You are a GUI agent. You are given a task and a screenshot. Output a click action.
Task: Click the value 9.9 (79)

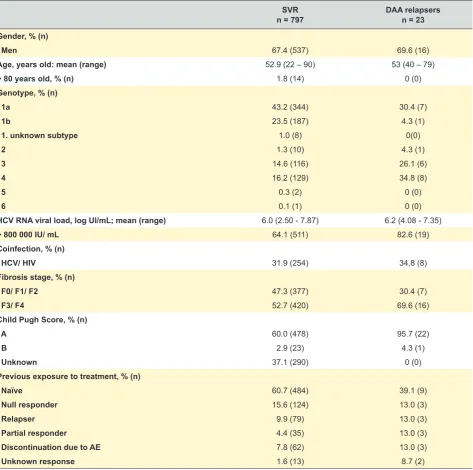tap(290, 419)
